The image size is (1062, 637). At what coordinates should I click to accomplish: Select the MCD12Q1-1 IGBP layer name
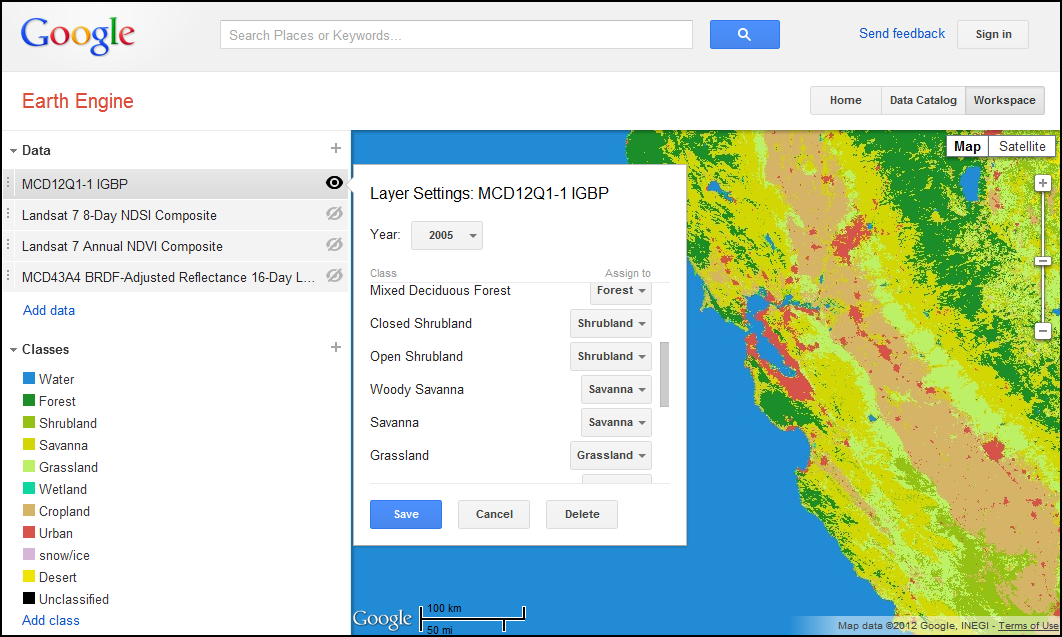tap(75, 184)
